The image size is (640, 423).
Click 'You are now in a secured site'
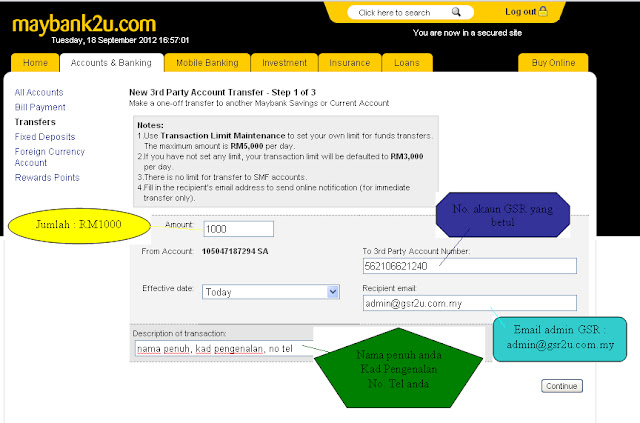click(467, 33)
